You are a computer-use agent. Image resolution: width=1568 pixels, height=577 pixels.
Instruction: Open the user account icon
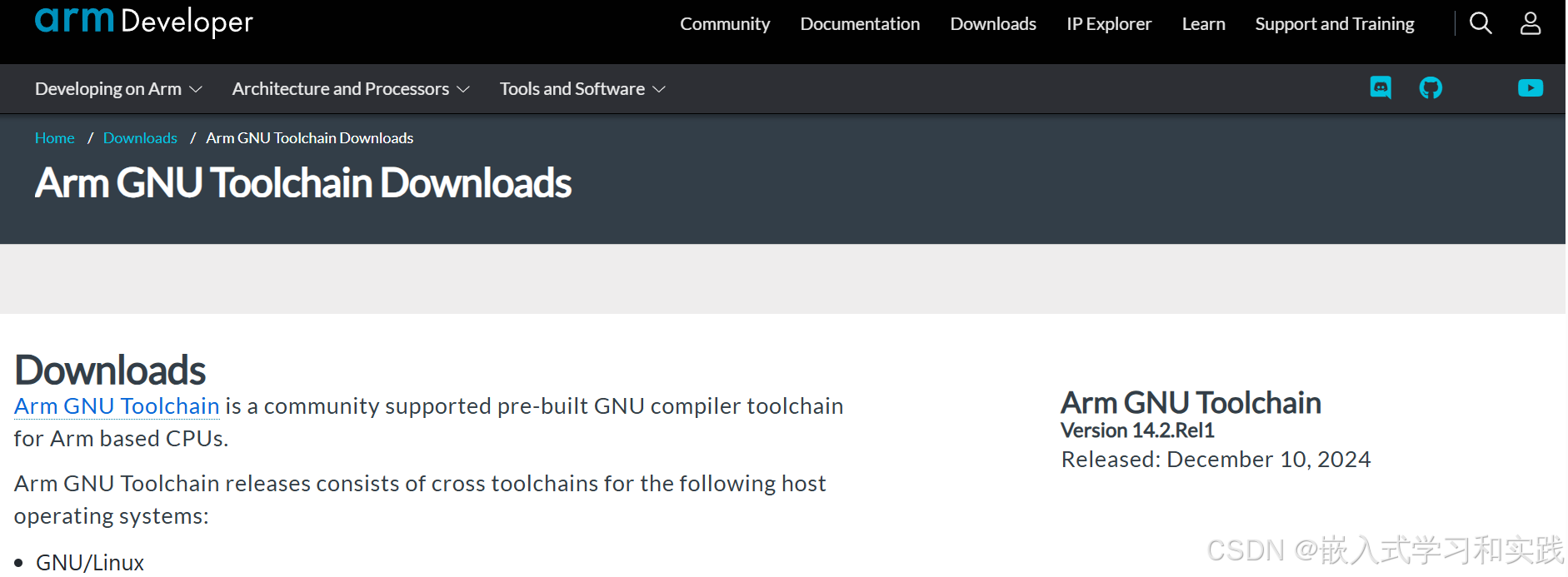pyautogui.click(x=1531, y=23)
